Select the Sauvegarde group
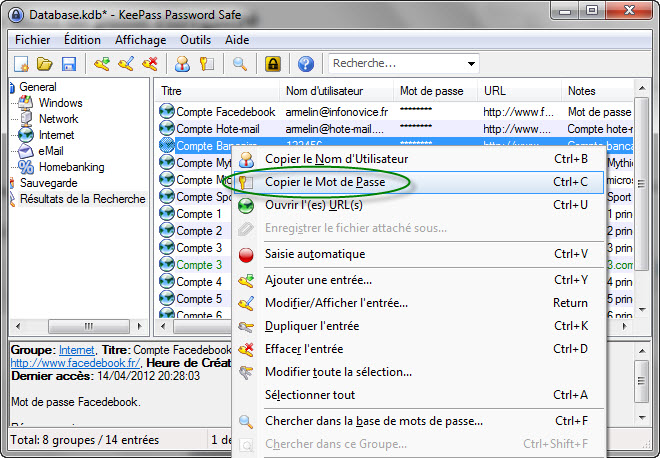Image resolution: width=660 pixels, height=458 pixels. pyautogui.click(x=49, y=183)
